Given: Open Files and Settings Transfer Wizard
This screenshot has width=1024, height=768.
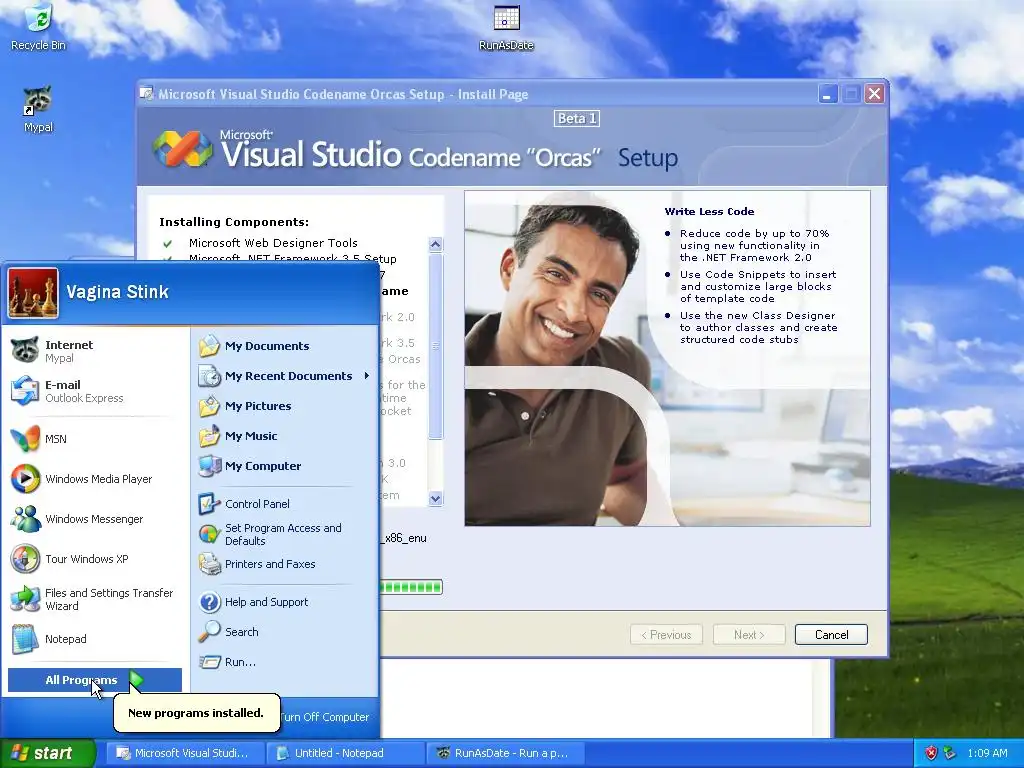Looking at the screenshot, I should pyautogui.click(x=94, y=599).
